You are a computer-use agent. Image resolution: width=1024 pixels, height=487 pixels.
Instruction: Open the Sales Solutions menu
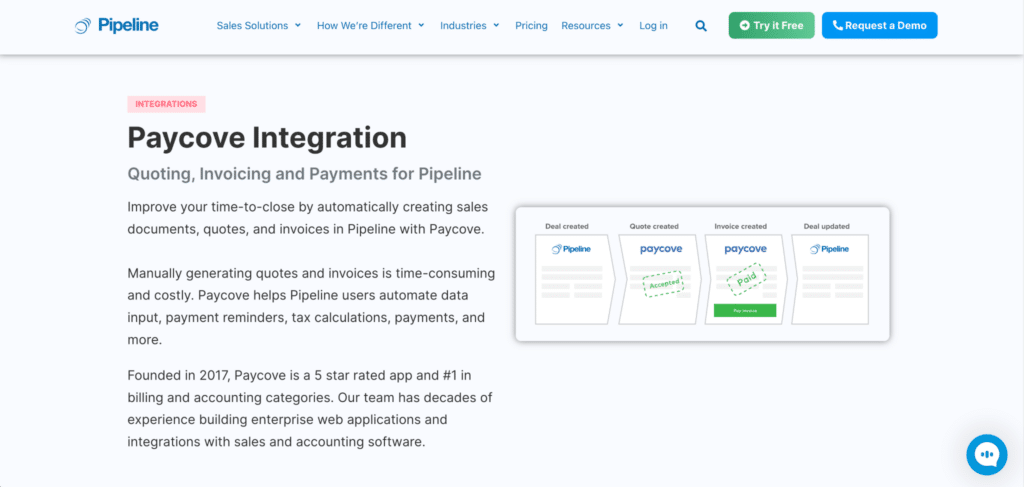[259, 25]
